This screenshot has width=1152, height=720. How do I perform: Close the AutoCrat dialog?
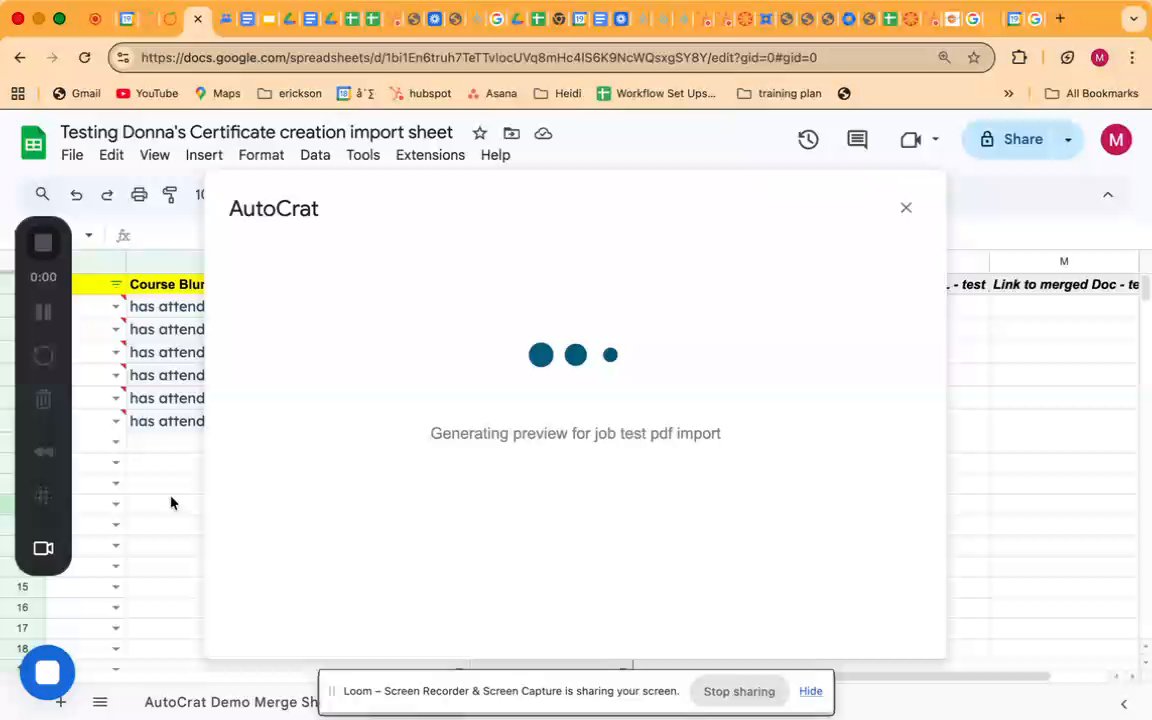click(906, 208)
